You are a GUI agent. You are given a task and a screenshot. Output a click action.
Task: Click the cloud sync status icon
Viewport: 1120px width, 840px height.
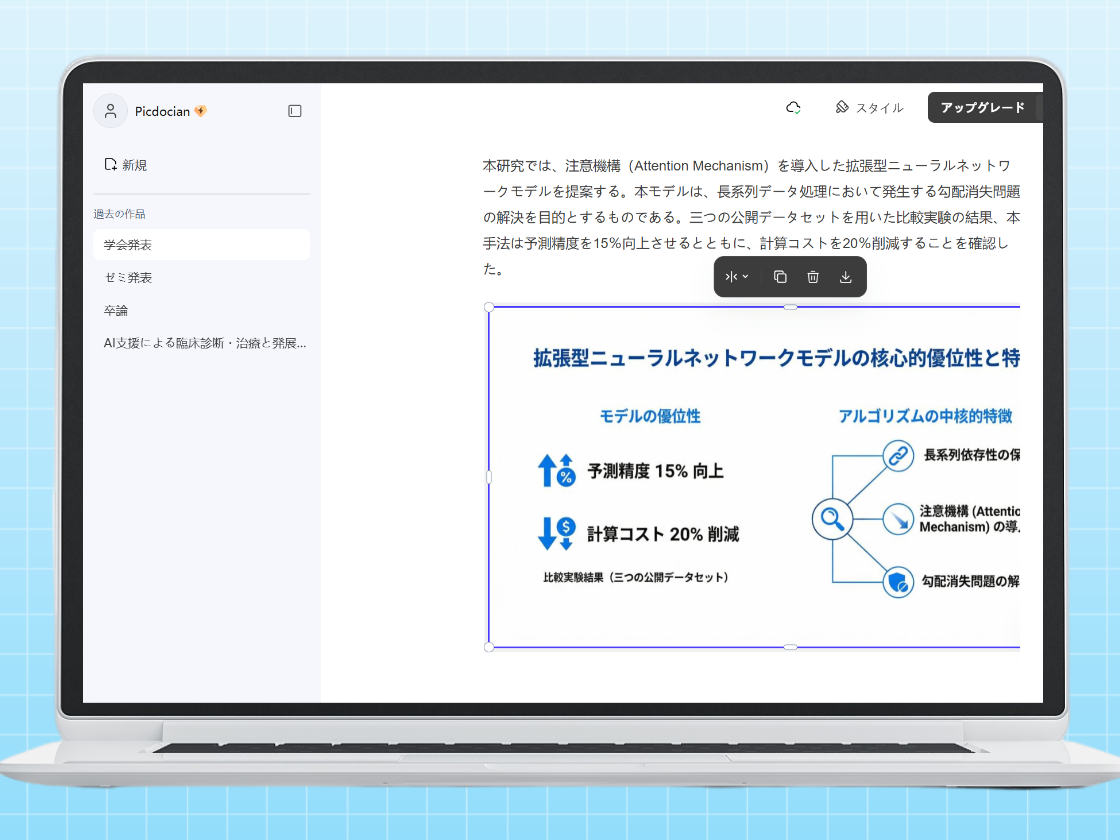pos(794,107)
